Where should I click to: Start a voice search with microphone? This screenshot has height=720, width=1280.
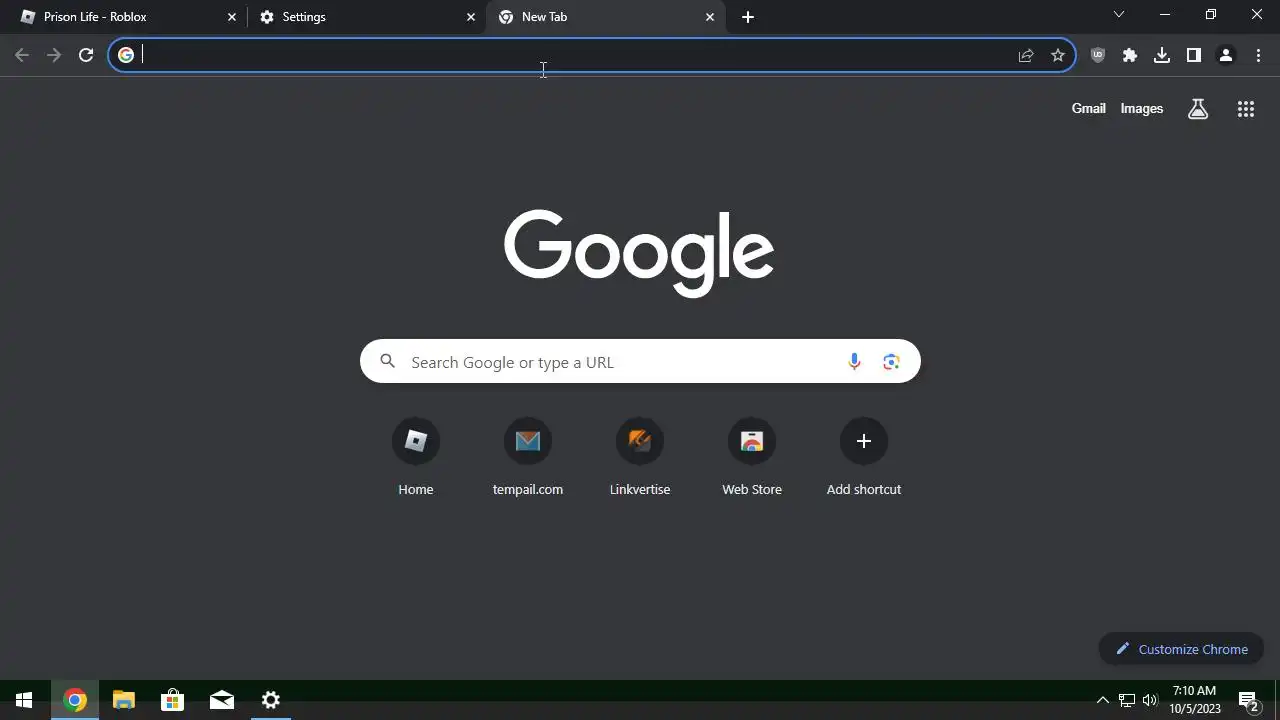coord(854,362)
